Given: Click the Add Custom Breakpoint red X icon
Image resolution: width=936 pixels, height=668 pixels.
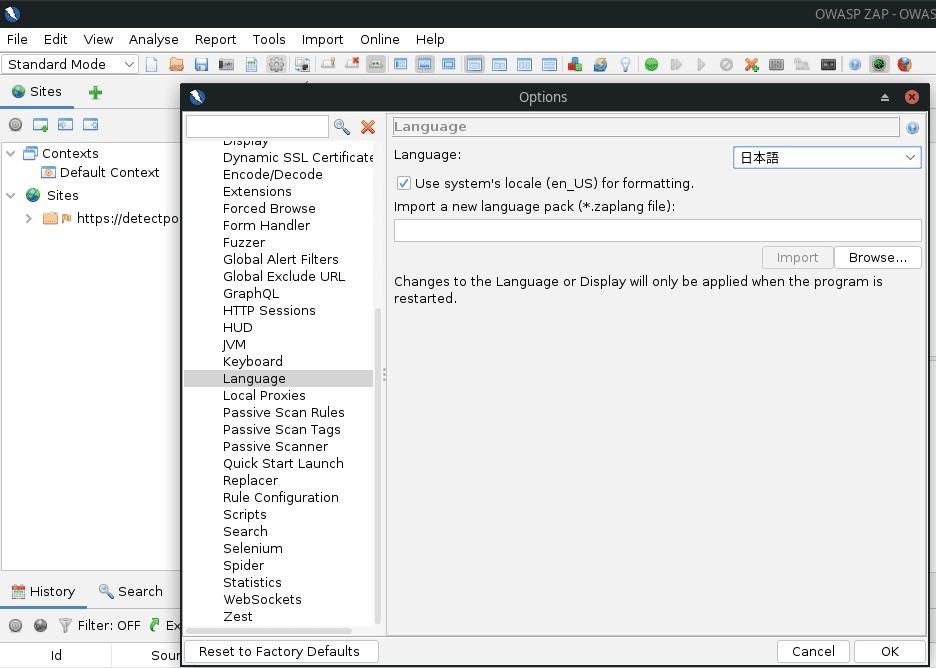Looking at the screenshot, I should 752,64.
